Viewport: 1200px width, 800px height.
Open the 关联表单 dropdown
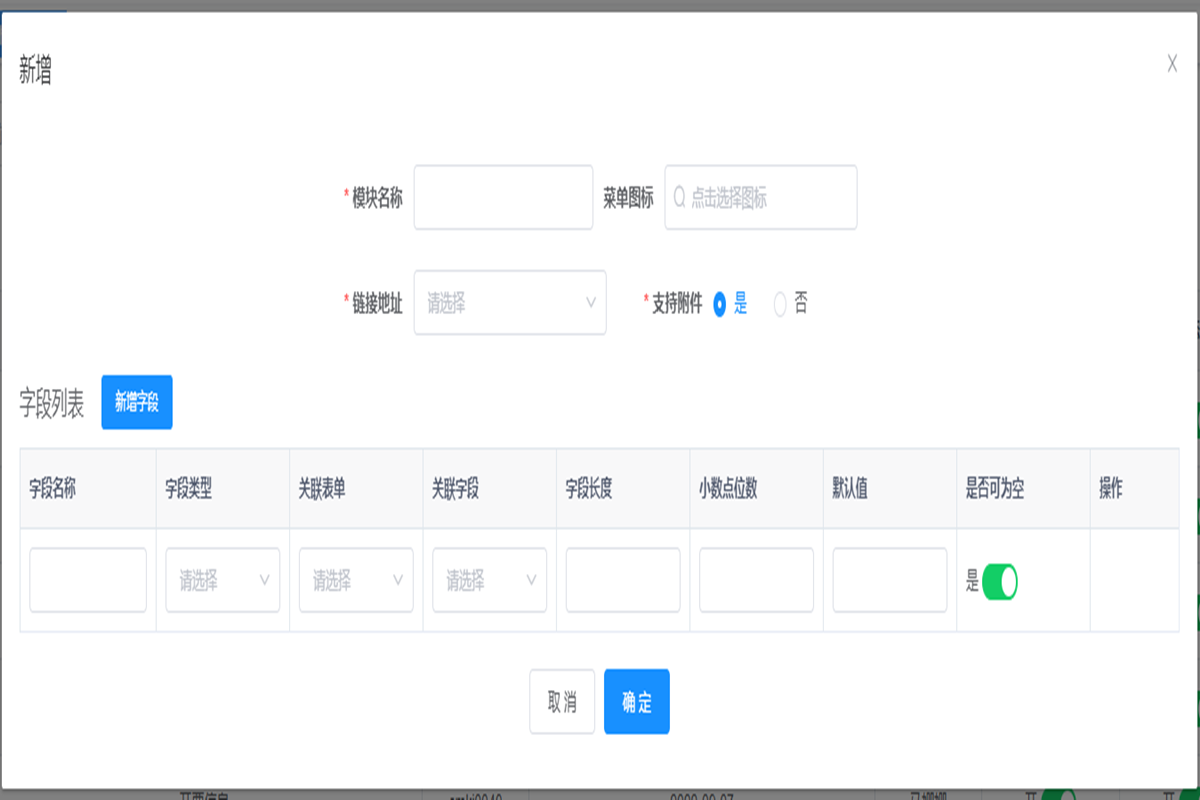click(355, 580)
